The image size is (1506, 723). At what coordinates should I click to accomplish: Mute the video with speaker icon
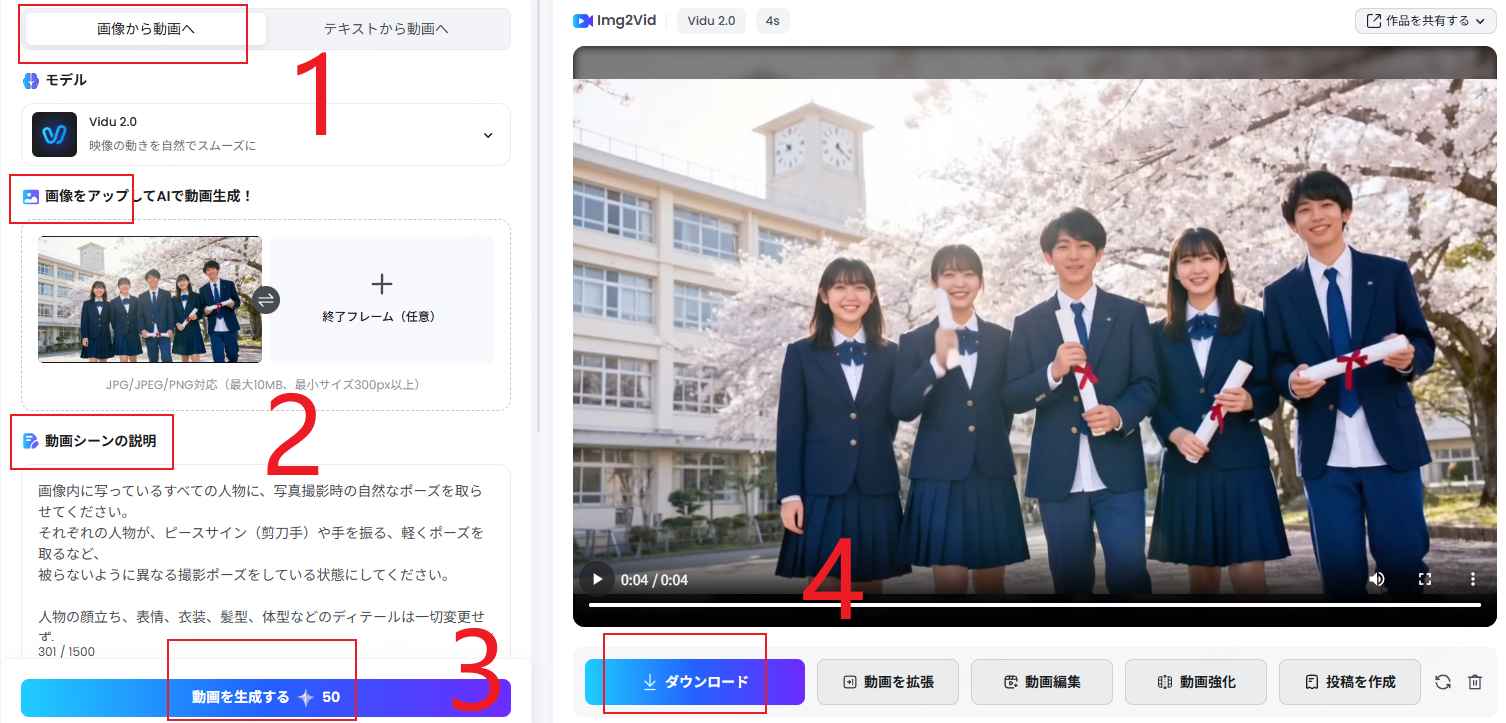tap(1377, 579)
